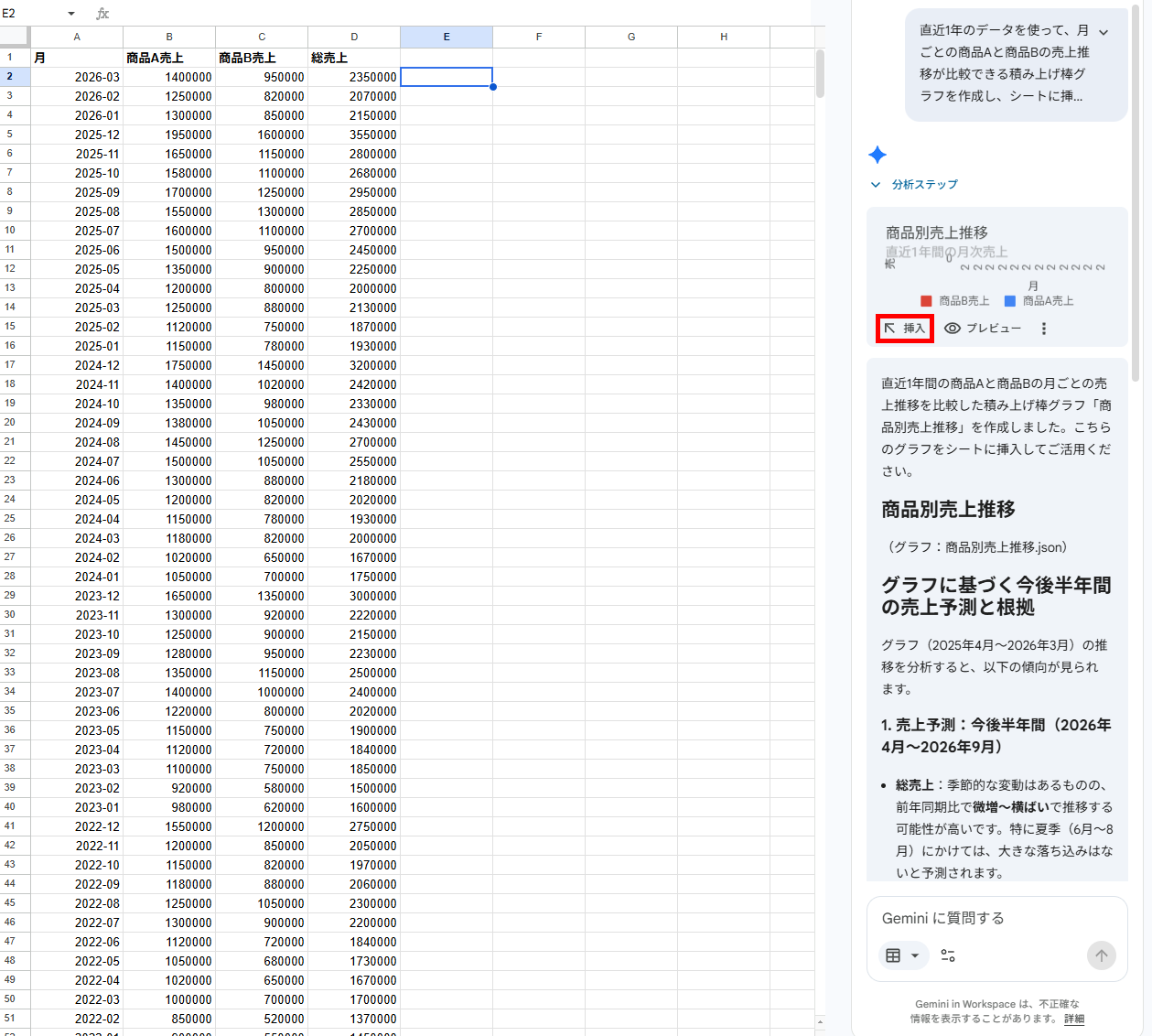Select the 総売上 header cell
This screenshot has width=1152, height=1036.
tap(353, 58)
